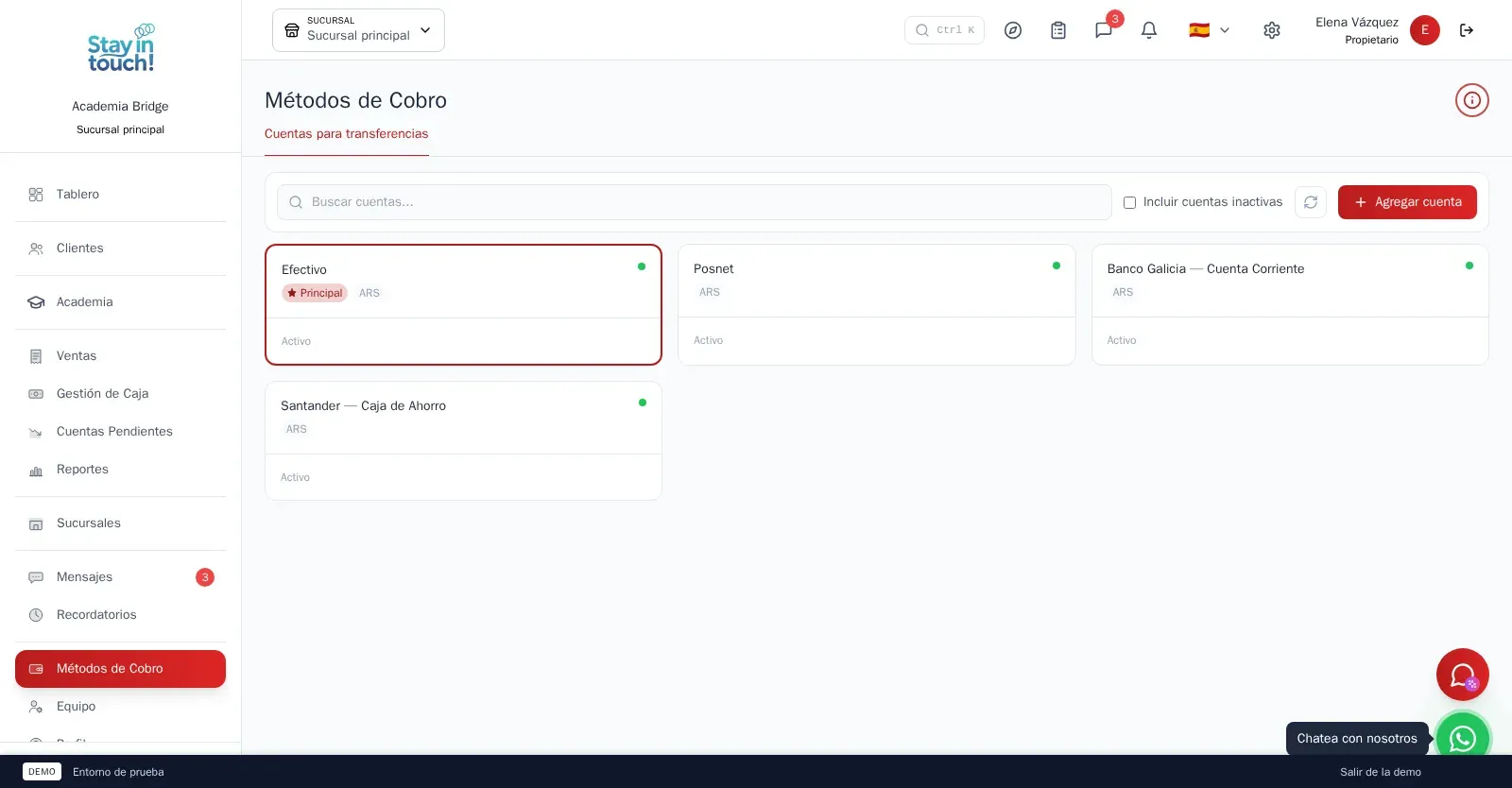Image resolution: width=1512 pixels, height=788 pixels.
Task: Open the notifications bell
Action: pyautogui.click(x=1149, y=30)
